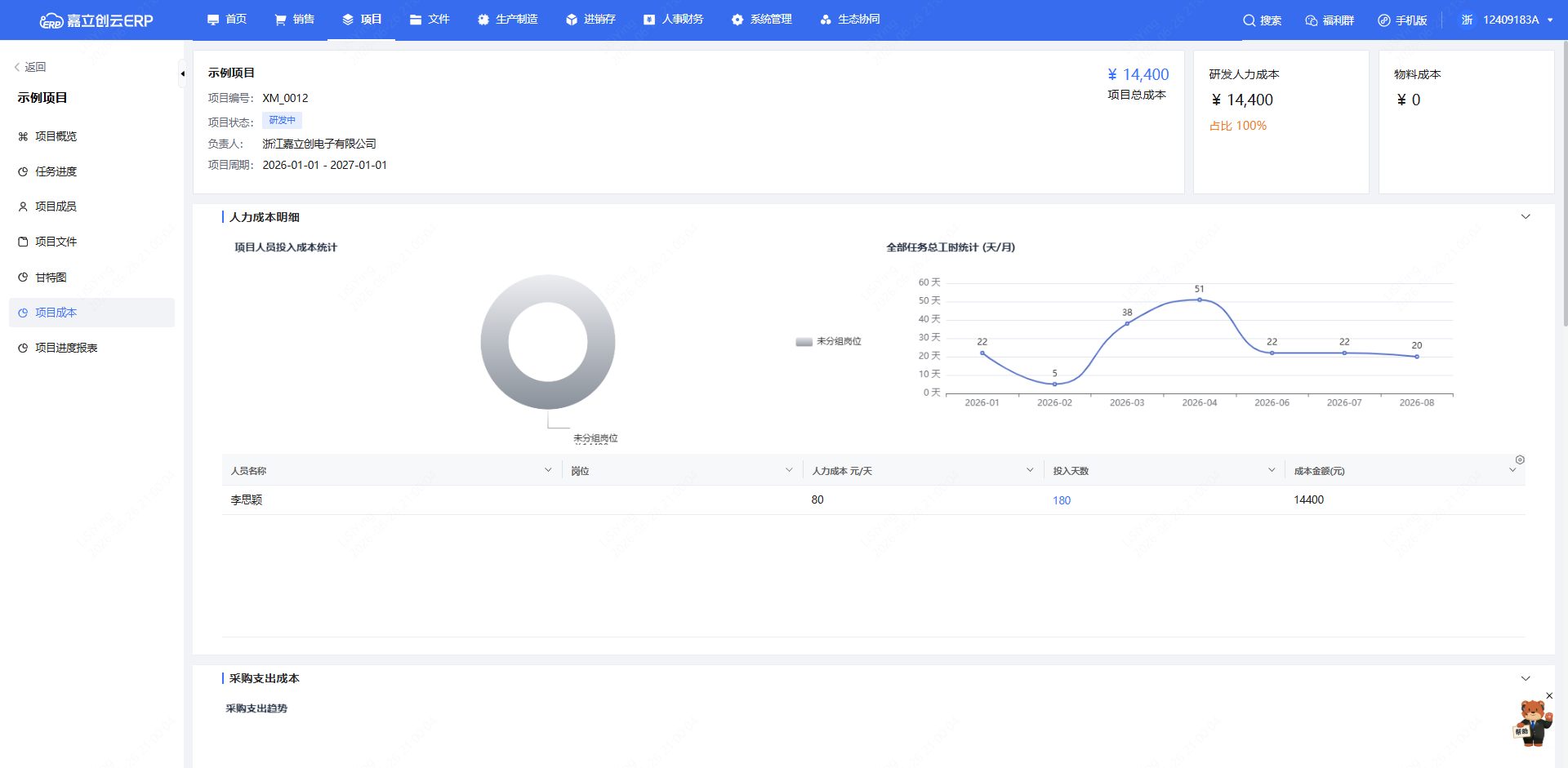Click the 浙 account avatar
This screenshot has height=768, width=1568.
point(1467,20)
